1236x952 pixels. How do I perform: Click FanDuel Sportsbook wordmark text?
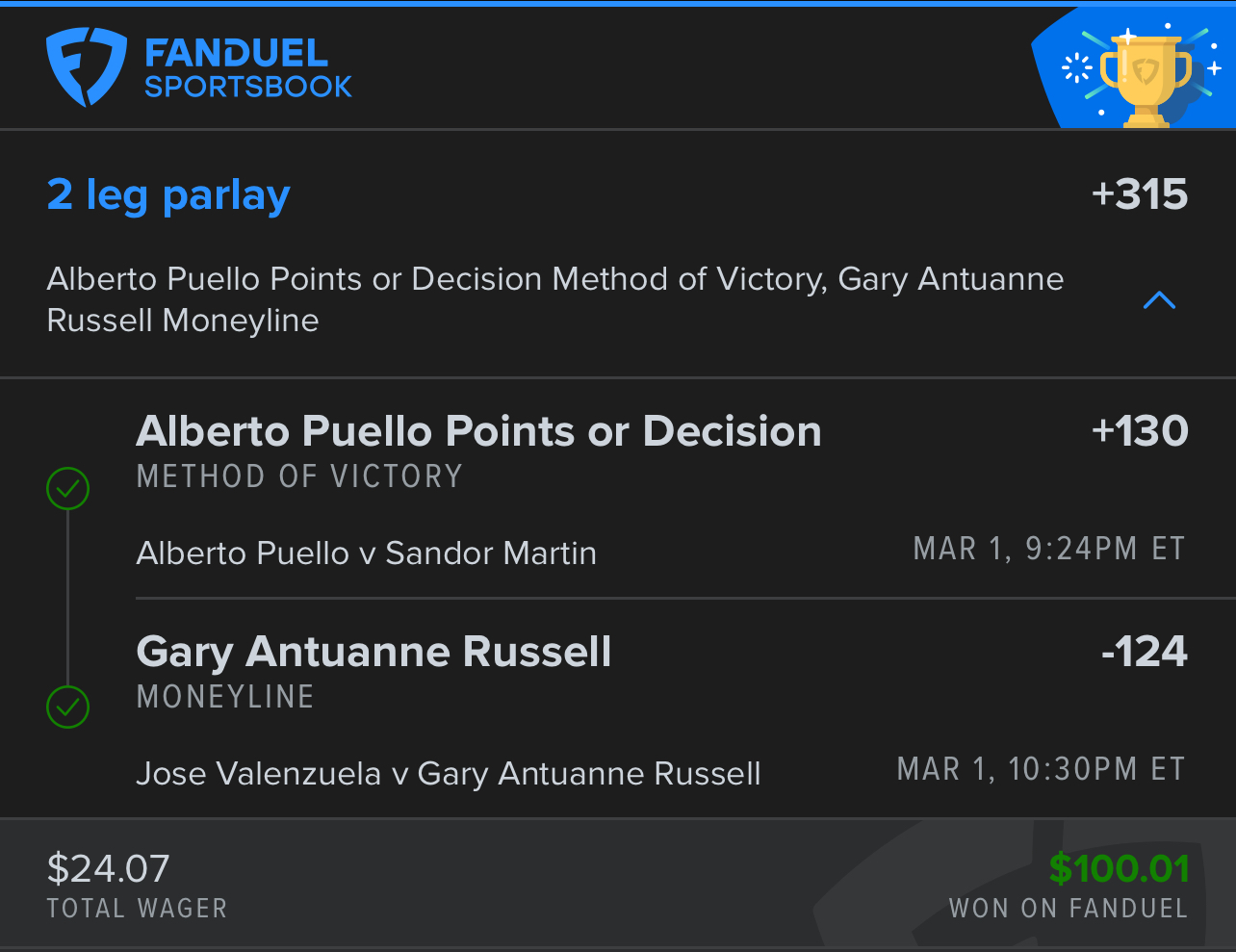(247, 68)
